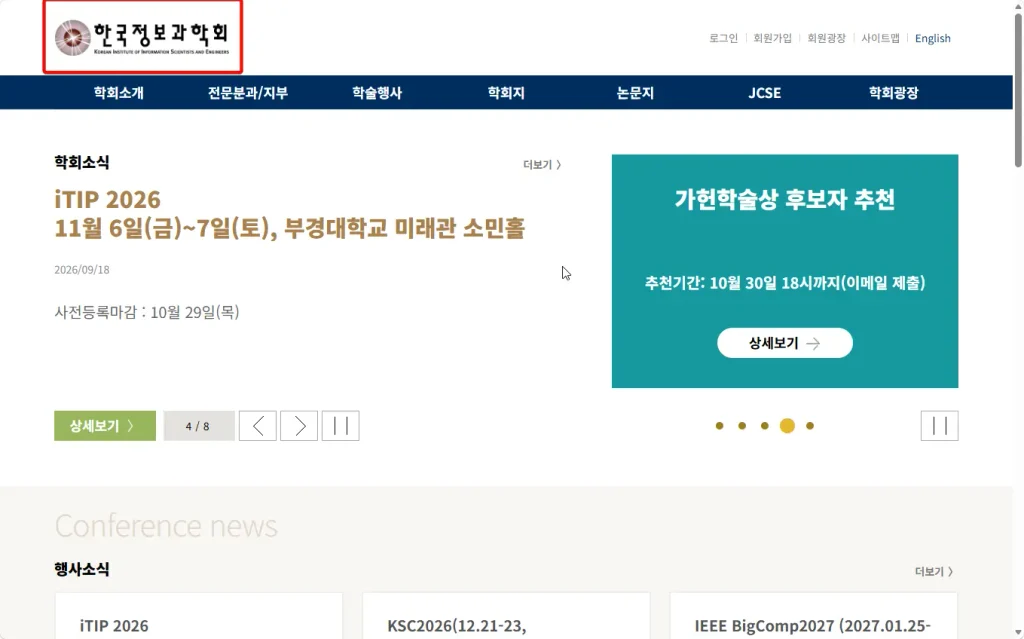Pause the banner carousel
This screenshot has width=1024, height=639.
pyautogui.click(x=939, y=426)
